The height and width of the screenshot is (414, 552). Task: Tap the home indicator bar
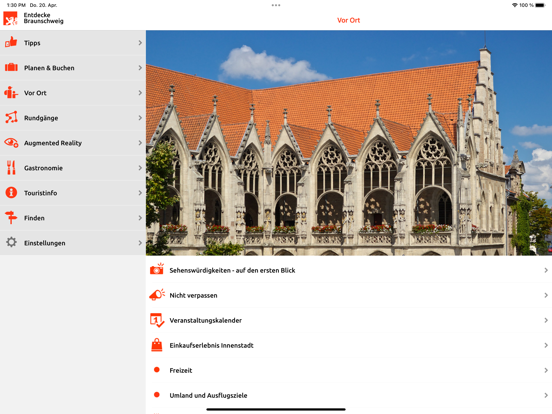pos(276,409)
